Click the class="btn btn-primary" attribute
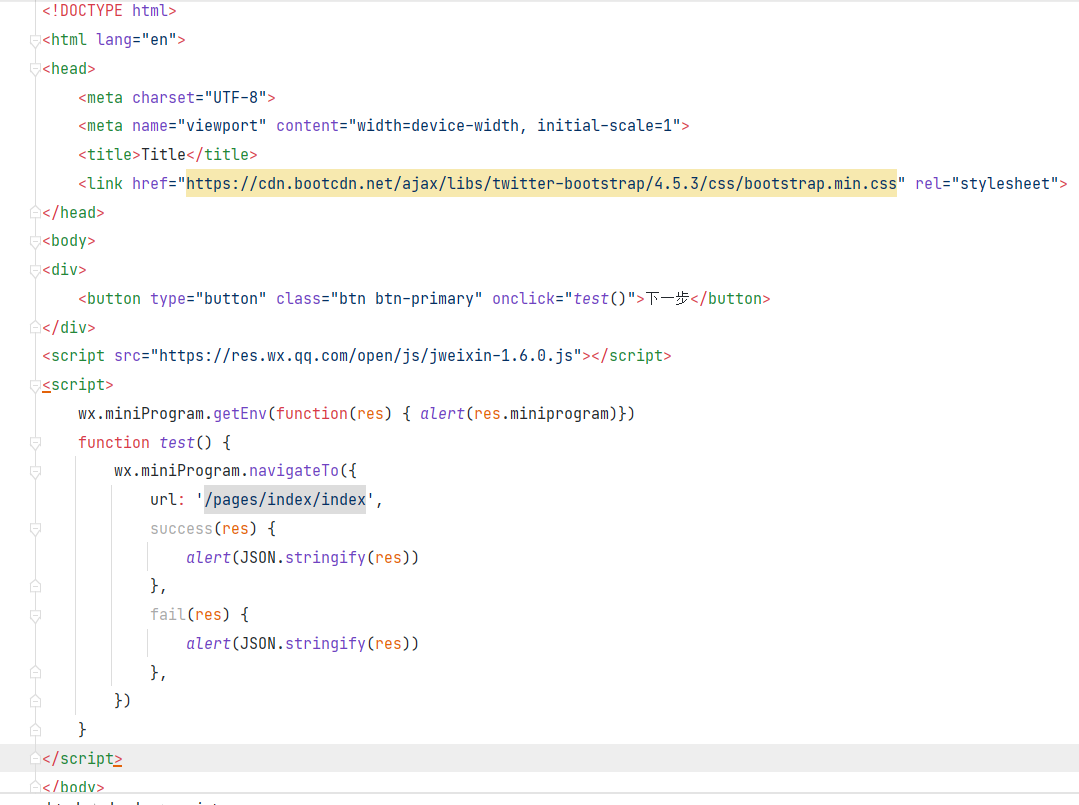The width and height of the screenshot is (1079, 805). tap(379, 299)
